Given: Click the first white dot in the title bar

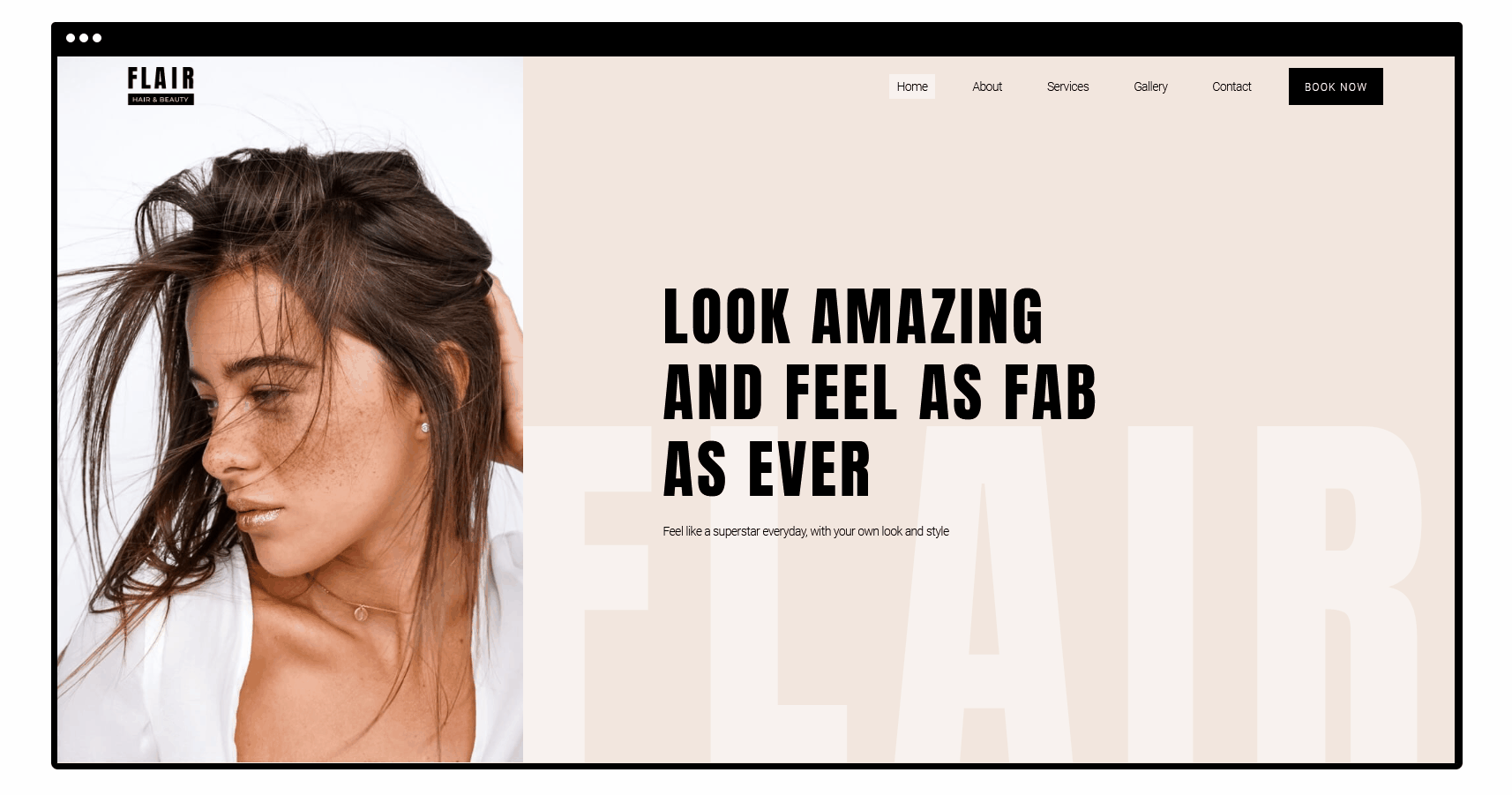Looking at the screenshot, I should [71, 38].
